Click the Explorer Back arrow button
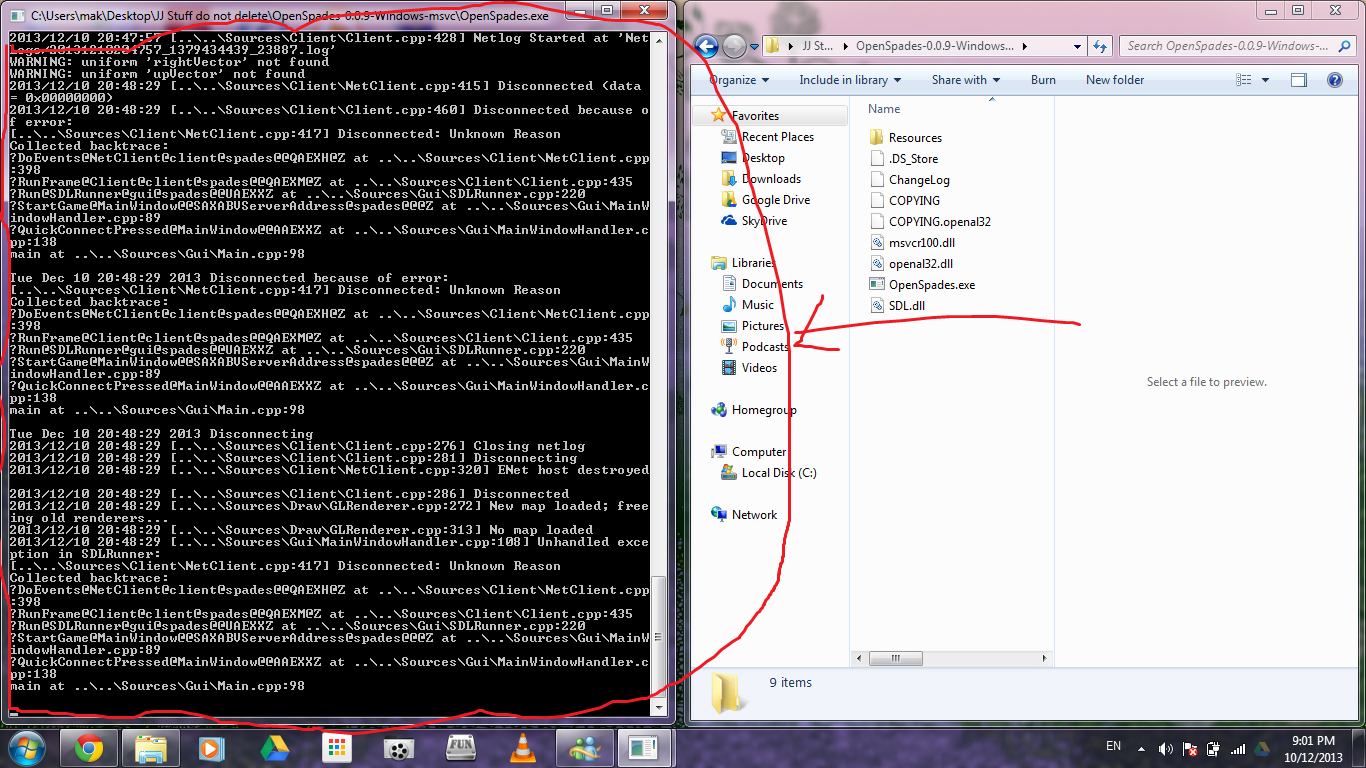Screen dimensions: 1366x768 pyautogui.click(x=706, y=46)
